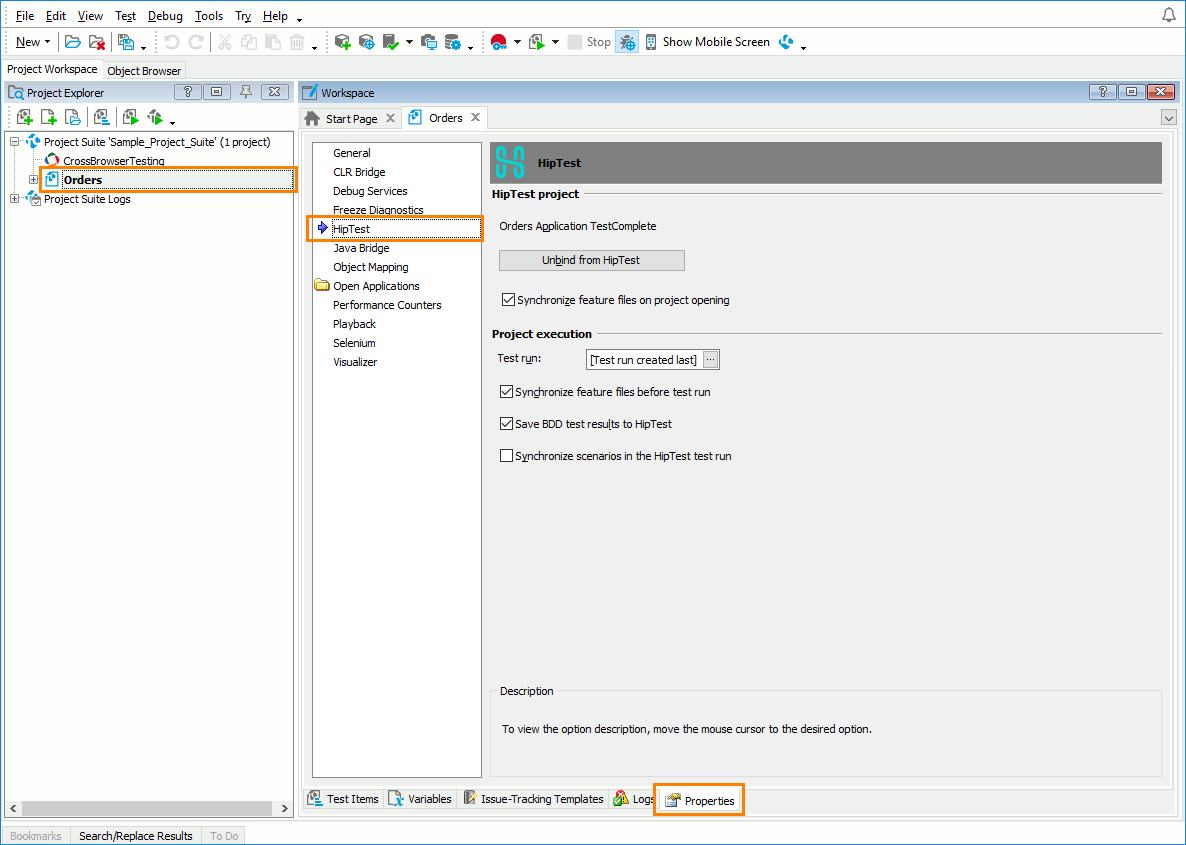The image size is (1186, 845).
Task: Click the Close project red-X folder icon
Action: [x=97, y=42]
